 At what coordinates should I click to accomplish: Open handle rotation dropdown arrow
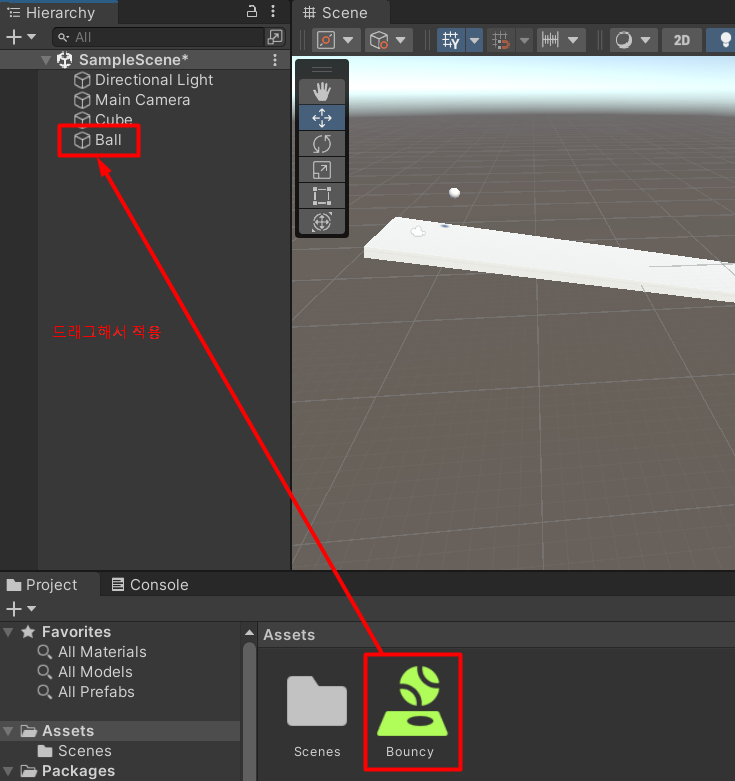click(x=400, y=40)
